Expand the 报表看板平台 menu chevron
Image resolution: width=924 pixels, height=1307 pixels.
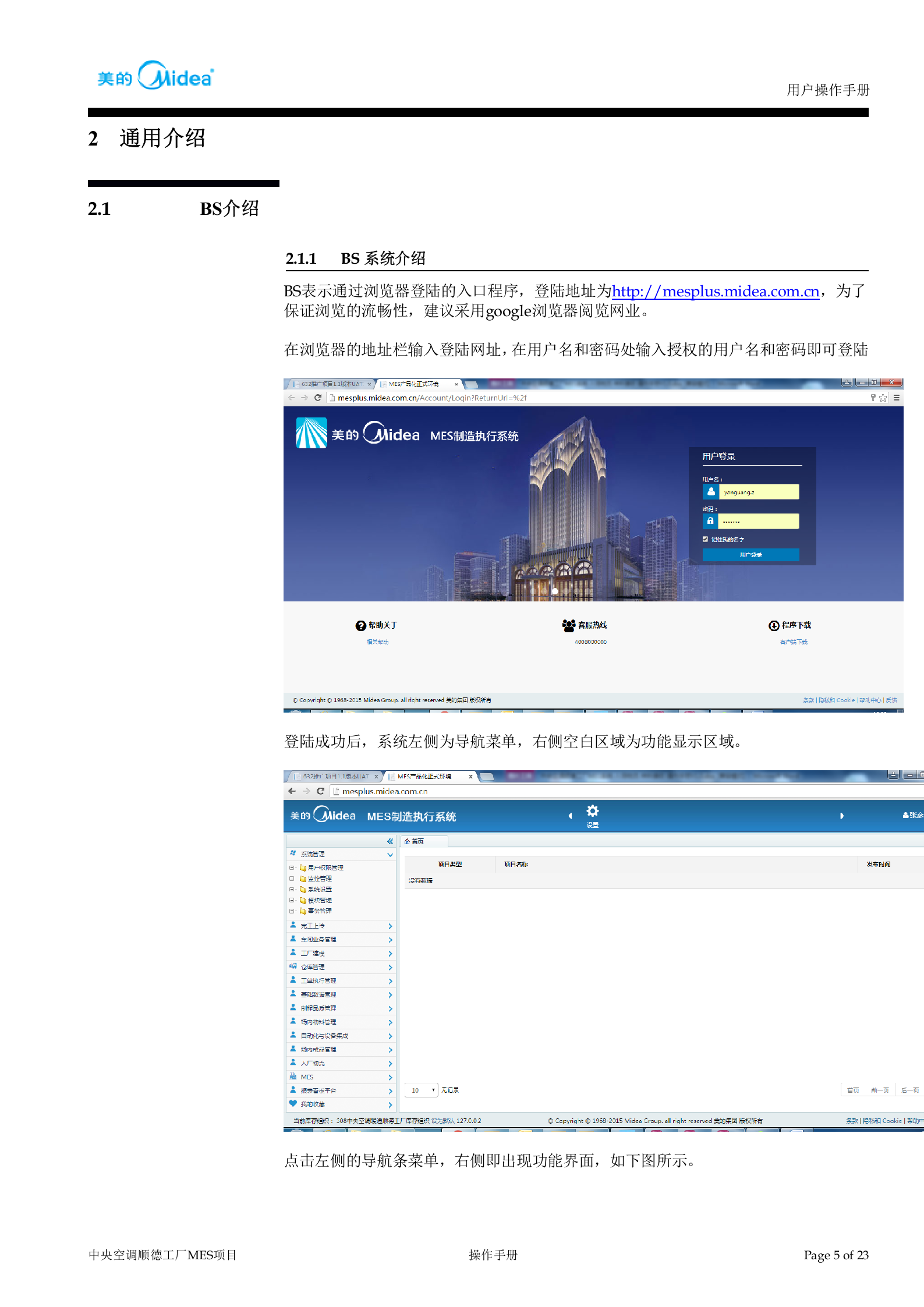(390, 1091)
